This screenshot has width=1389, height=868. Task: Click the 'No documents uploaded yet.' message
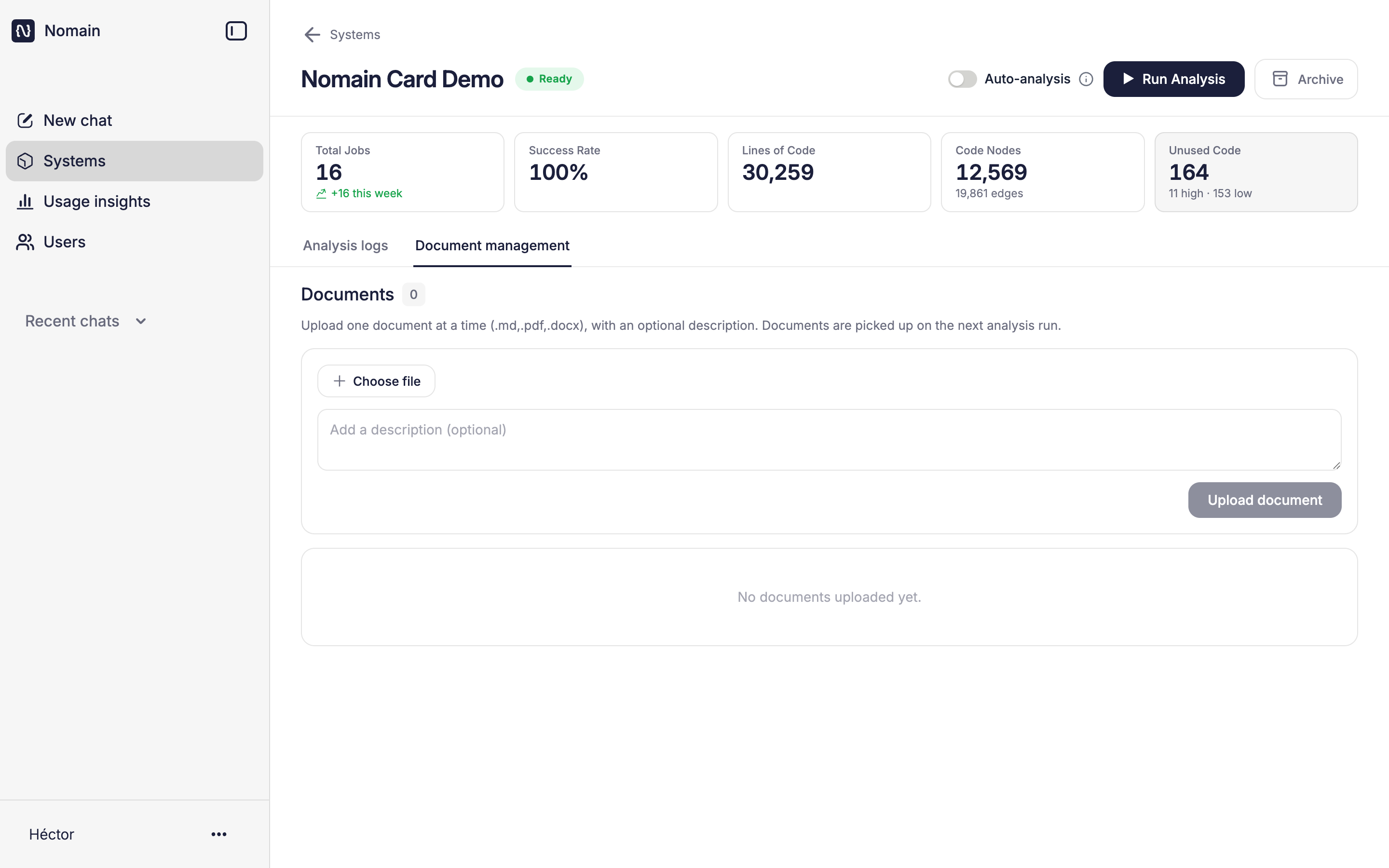coord(829,597)
